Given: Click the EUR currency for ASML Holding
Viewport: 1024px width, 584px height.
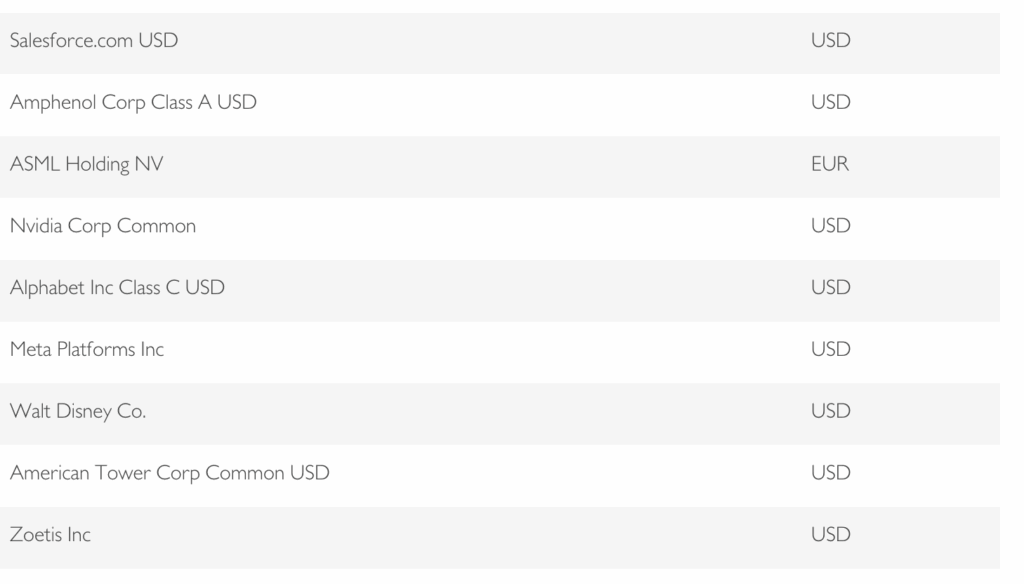Looking at the screenshot, I should [x=830, y=165].
